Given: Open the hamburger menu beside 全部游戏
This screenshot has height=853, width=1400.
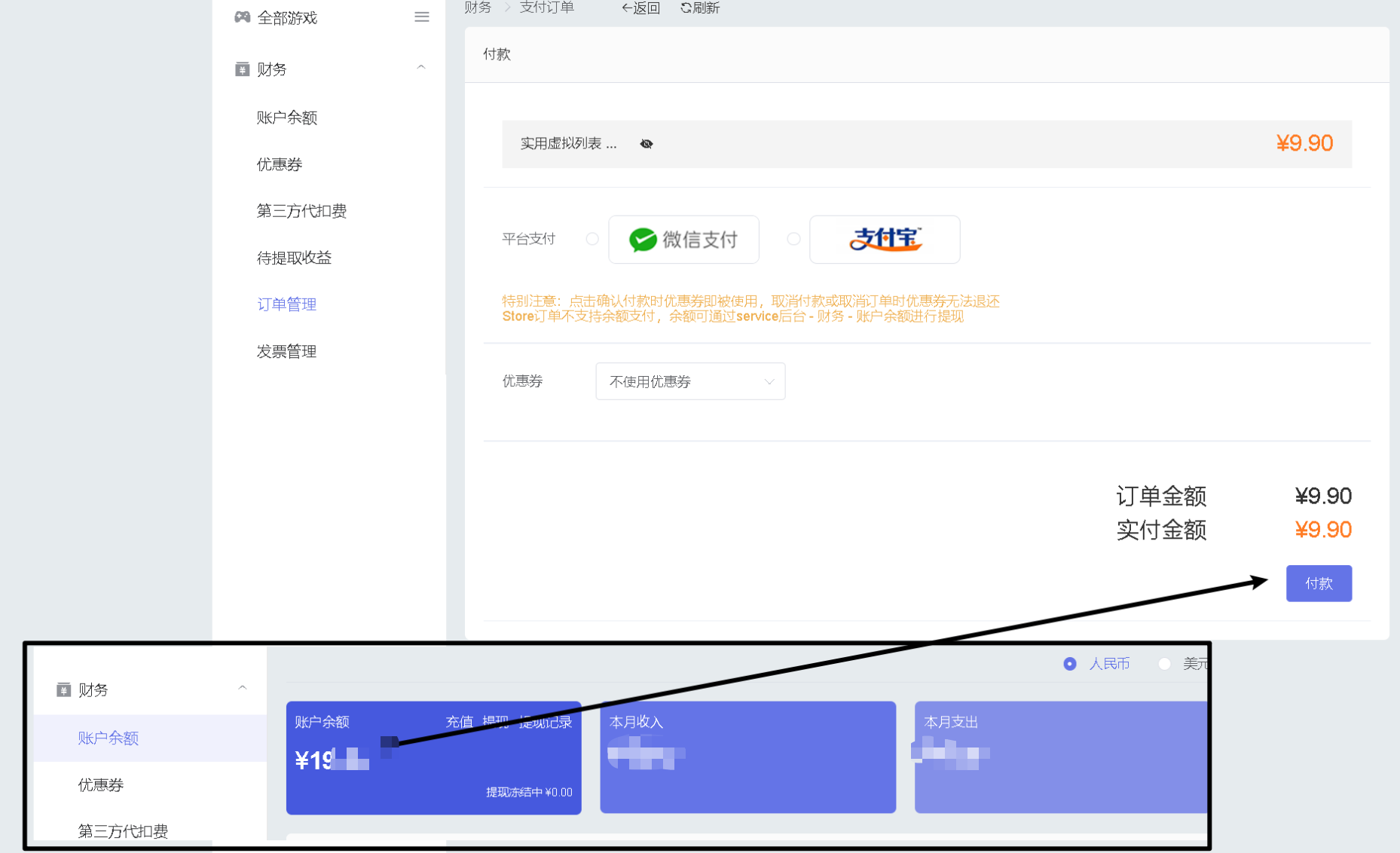Looking at the screenshot, I should click(x=421, y=17).
